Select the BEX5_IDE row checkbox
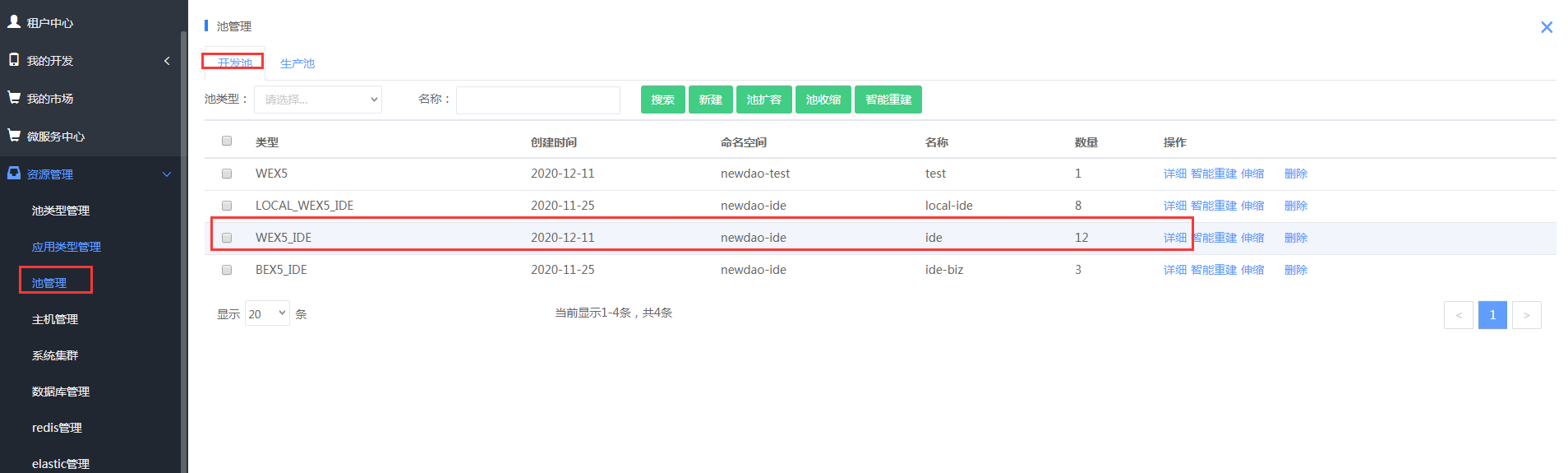This screenshot has width=1568, height=473. click(x=227, y=270)
